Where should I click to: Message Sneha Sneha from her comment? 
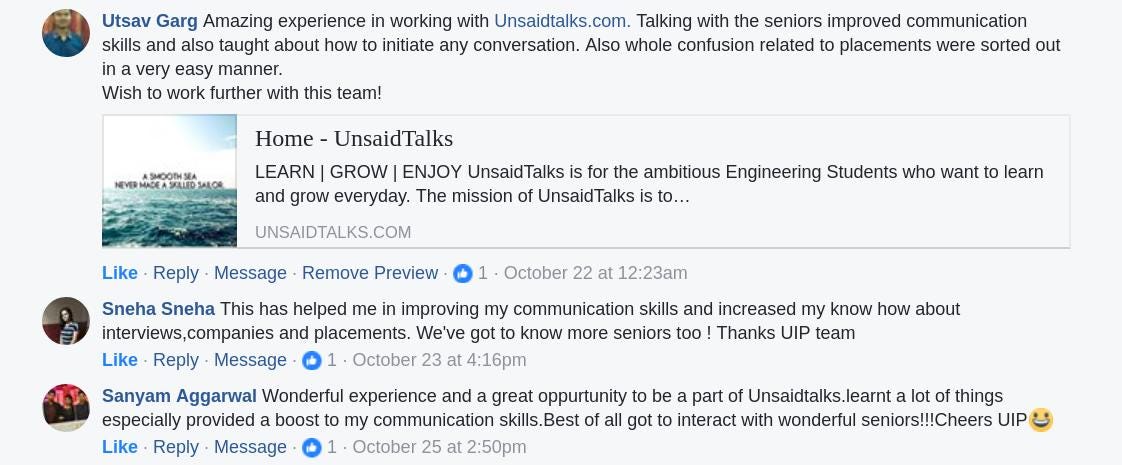(x=250, y=360)
